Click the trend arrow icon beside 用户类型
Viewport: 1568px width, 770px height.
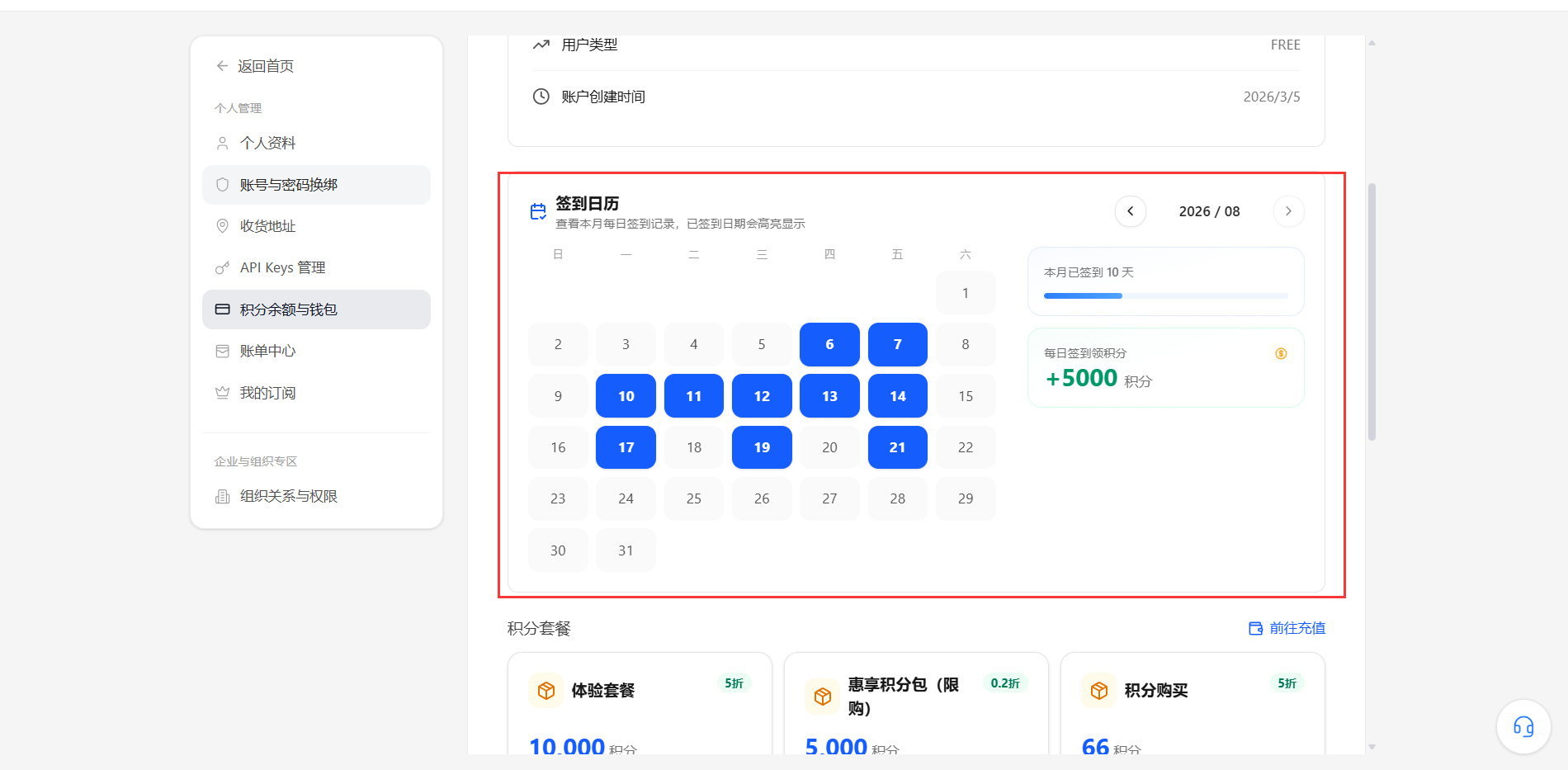541,45
